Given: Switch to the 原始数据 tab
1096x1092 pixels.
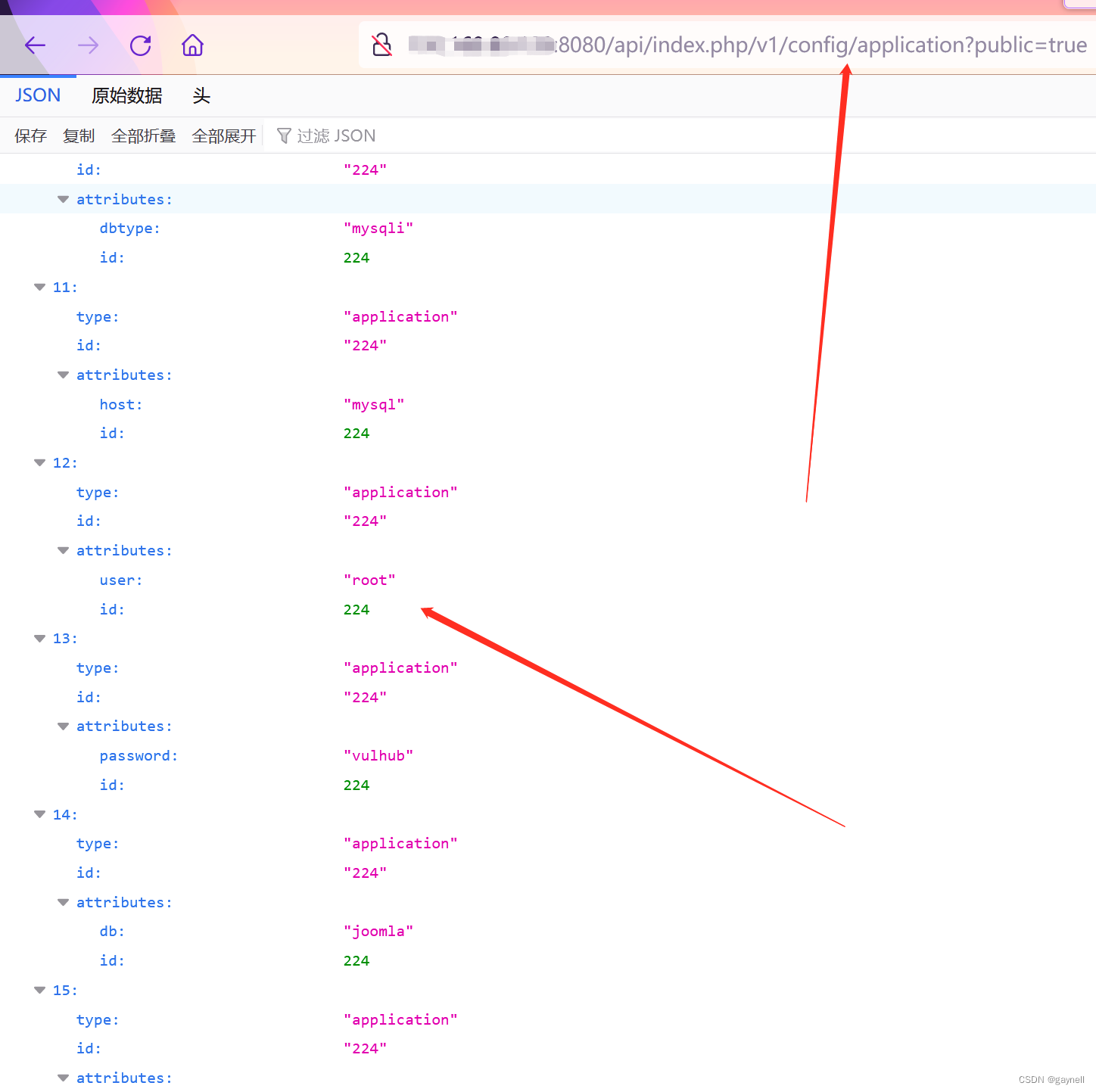Looking at the screenshot, I should (x=126, y=95).
